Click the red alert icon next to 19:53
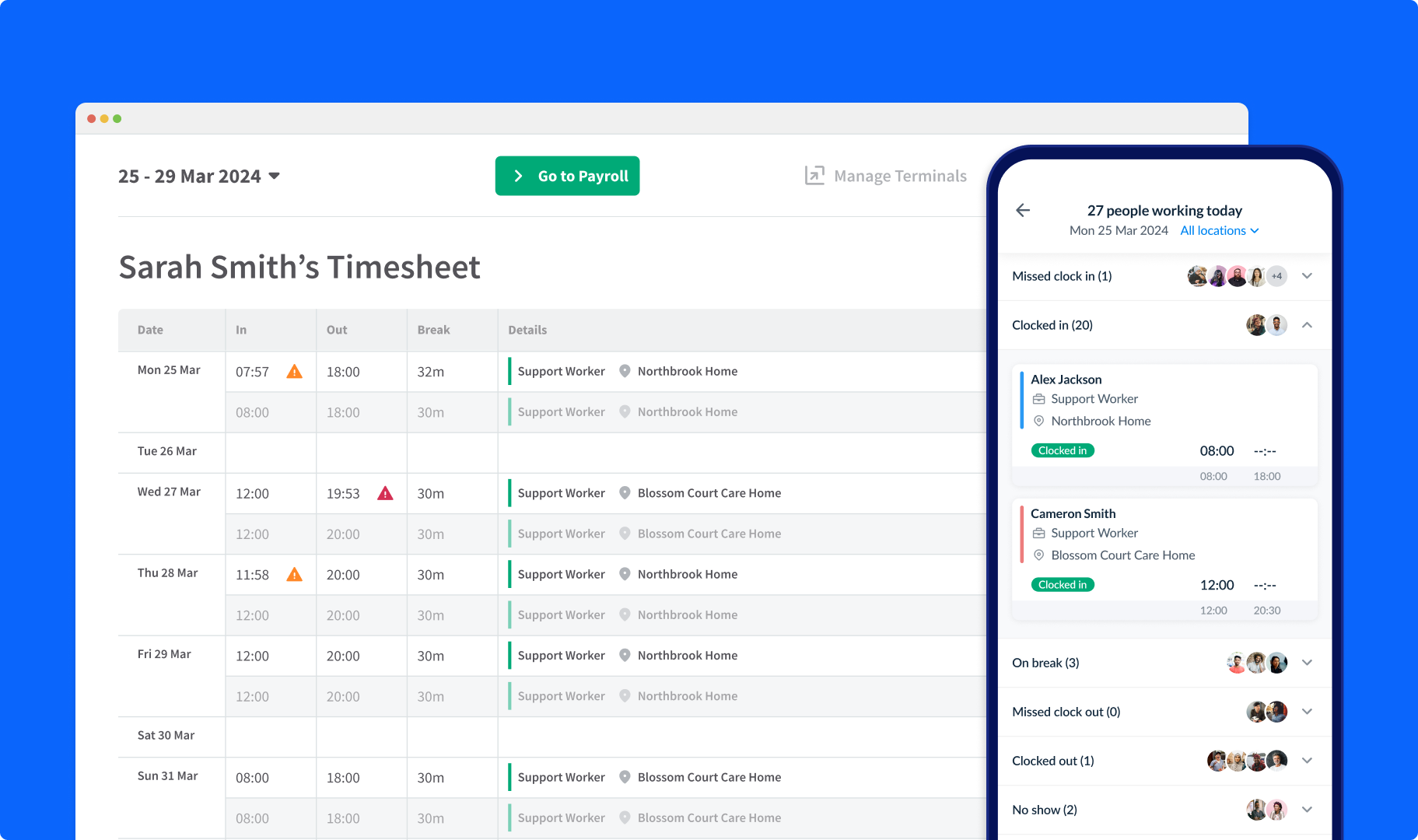Screen dimensions: 1418x840 pyautogui.click(x=385, y=493)
